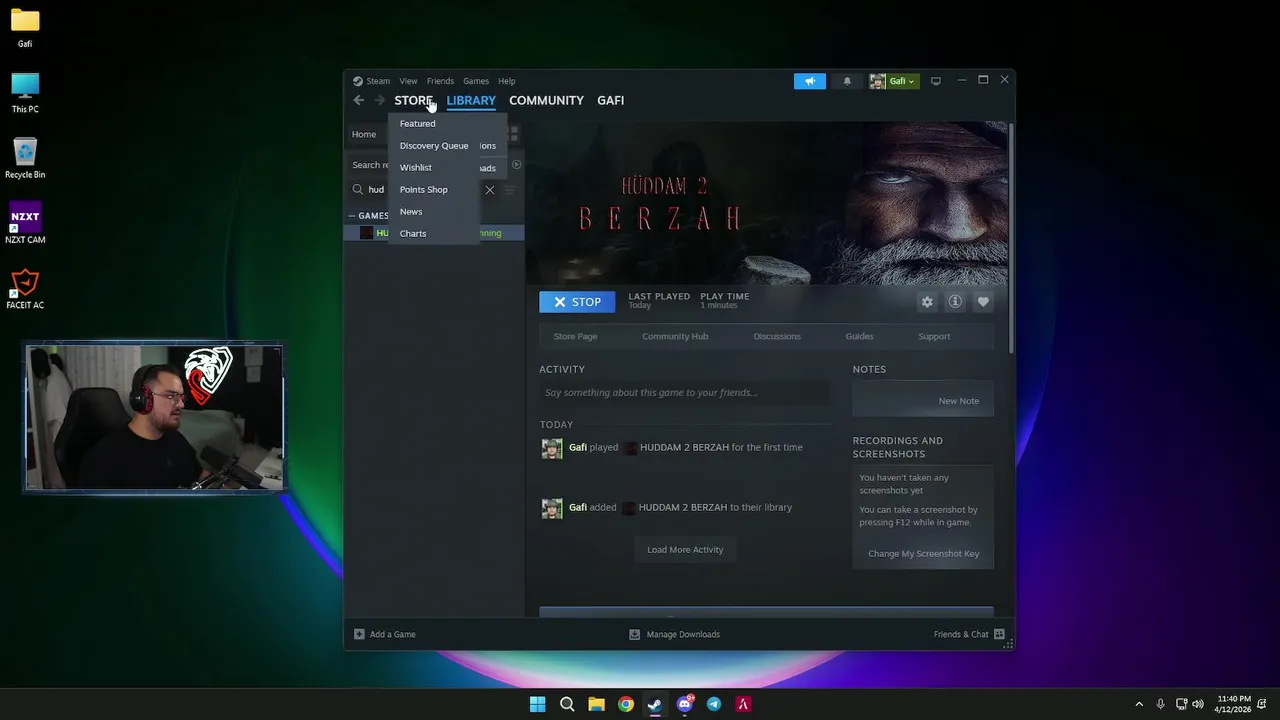This screenshot has height=720, width=1280.
Task: Launch FACEIT AC from the desktop
Action: click(25, 289)
